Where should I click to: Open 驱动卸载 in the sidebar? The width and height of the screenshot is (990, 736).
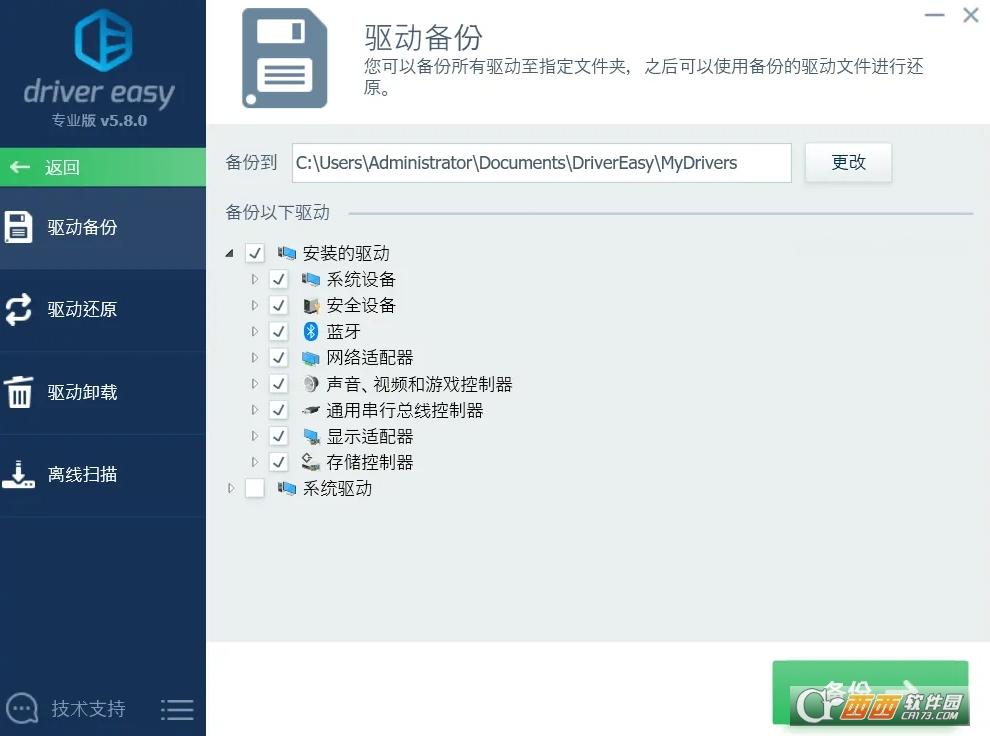coord(103,392)
